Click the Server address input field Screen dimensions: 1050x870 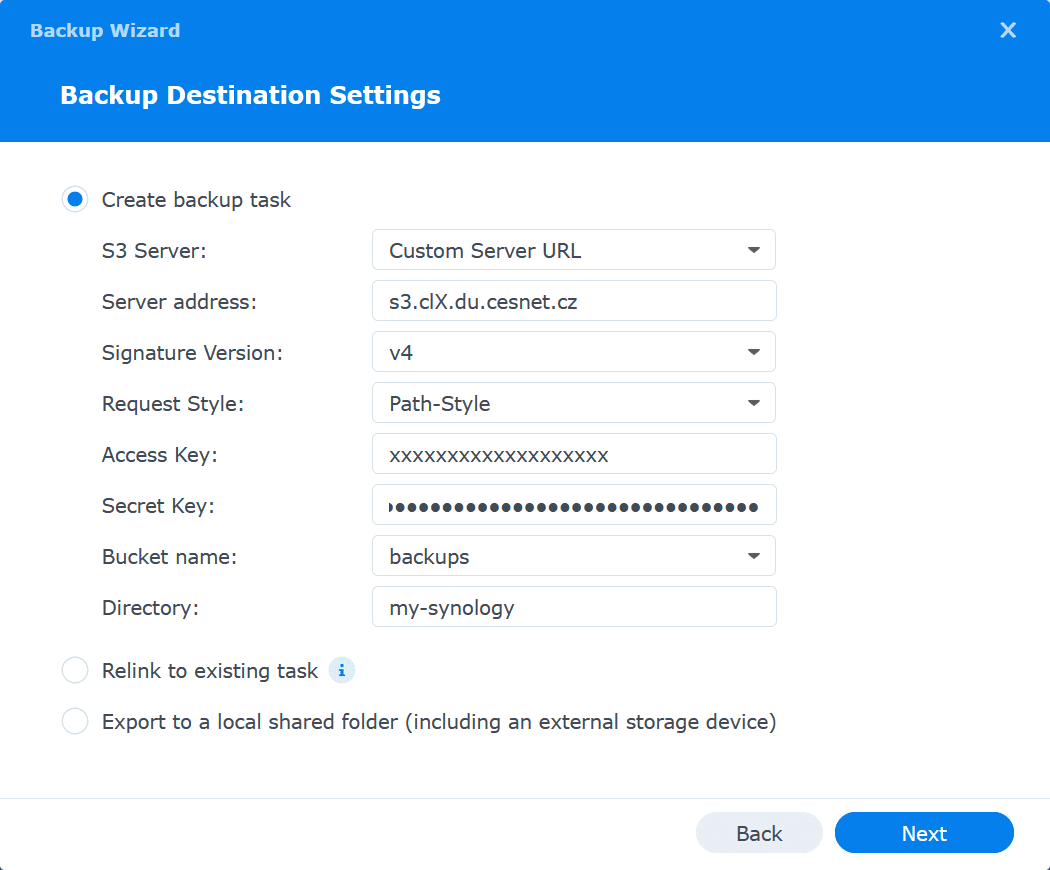tap(574, 300)
